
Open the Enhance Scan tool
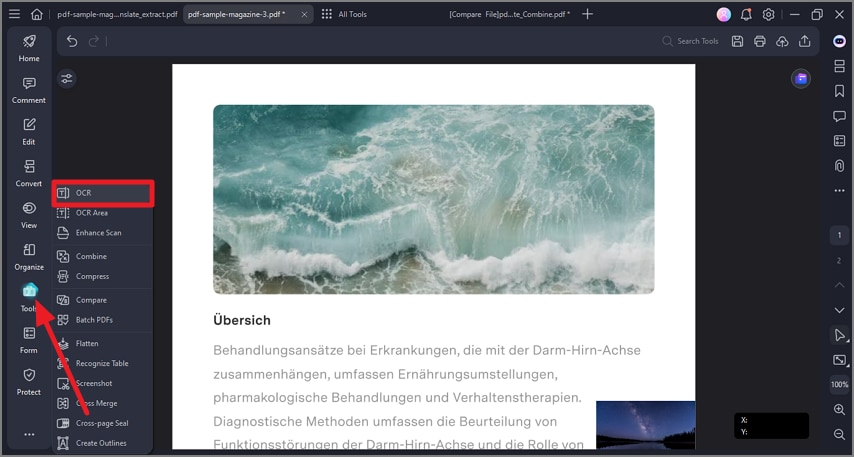coord(103,233)
